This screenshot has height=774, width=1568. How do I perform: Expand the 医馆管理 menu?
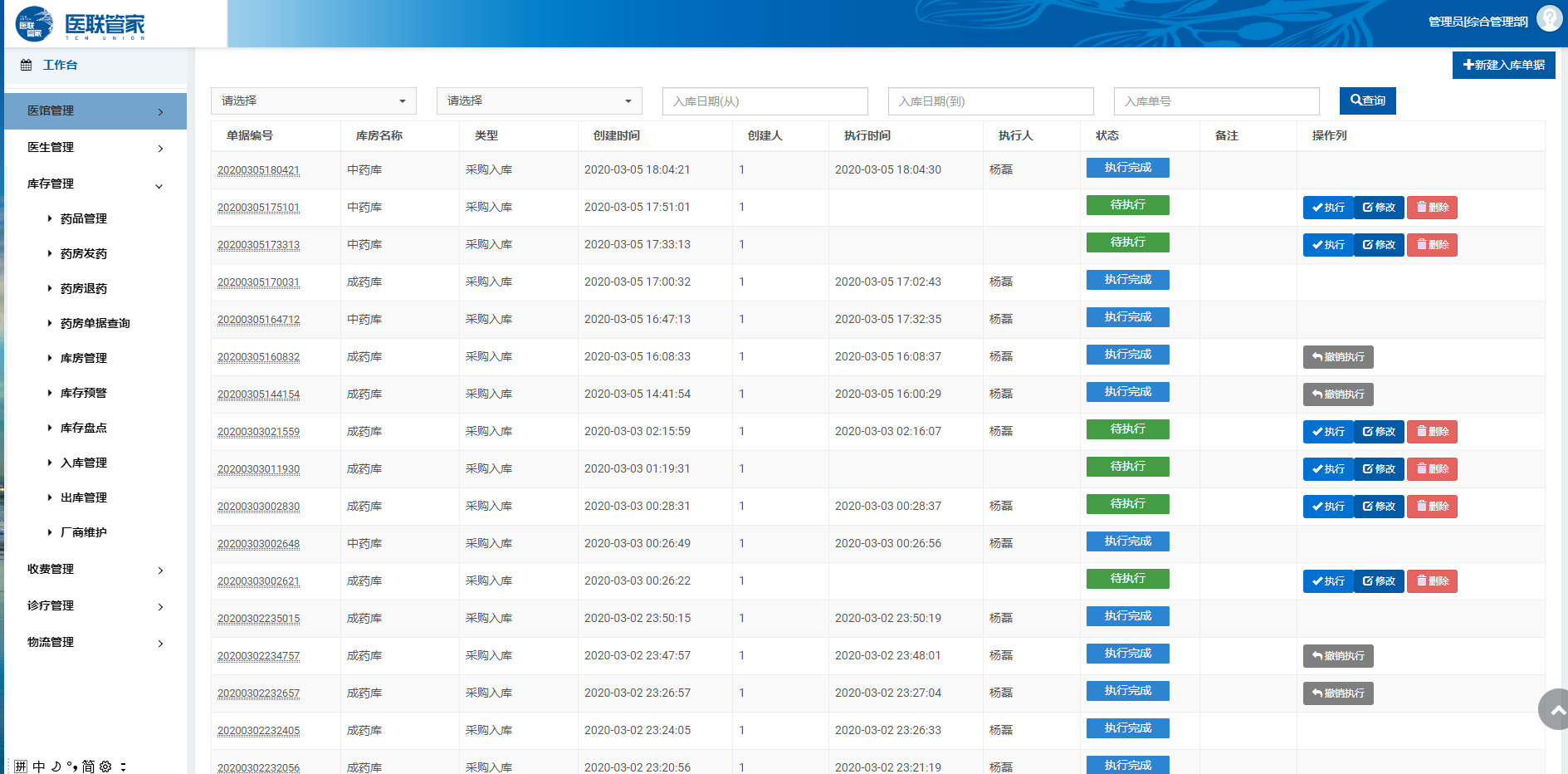click(x=95, y=110)
